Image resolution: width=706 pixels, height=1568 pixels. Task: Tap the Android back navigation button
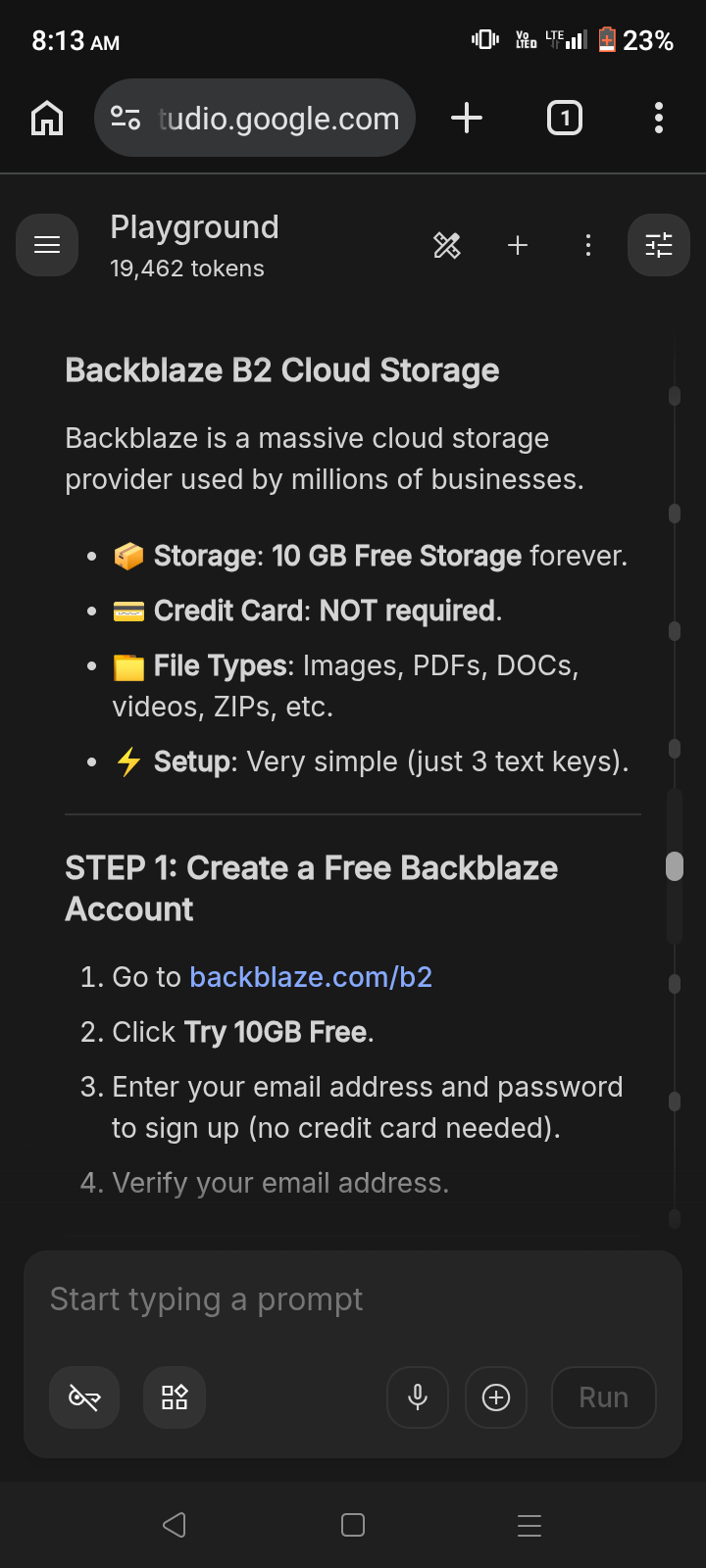click(175, 1525)
